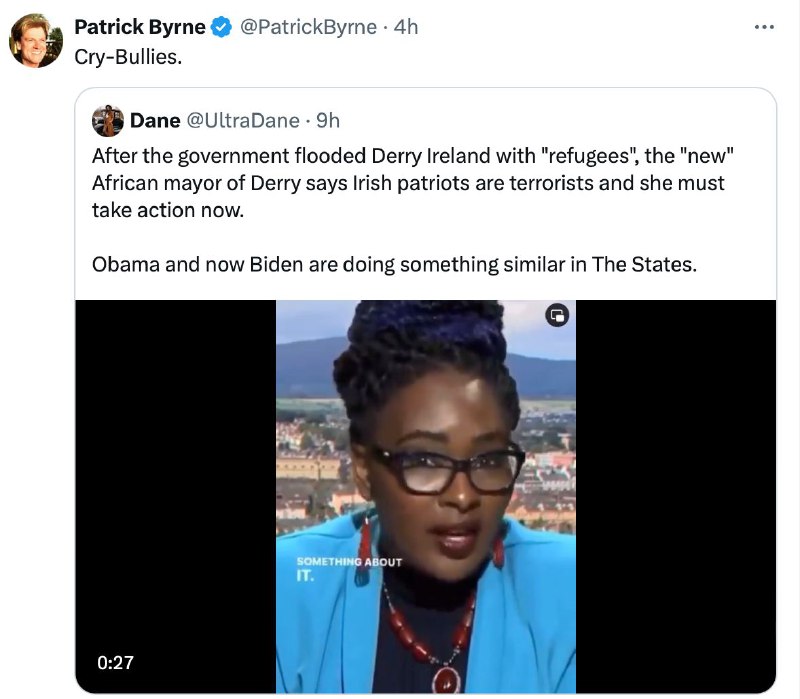Screen dimensions: 800x699
Task: Click the quoted tweet card header area
Action: coord(426,121)
